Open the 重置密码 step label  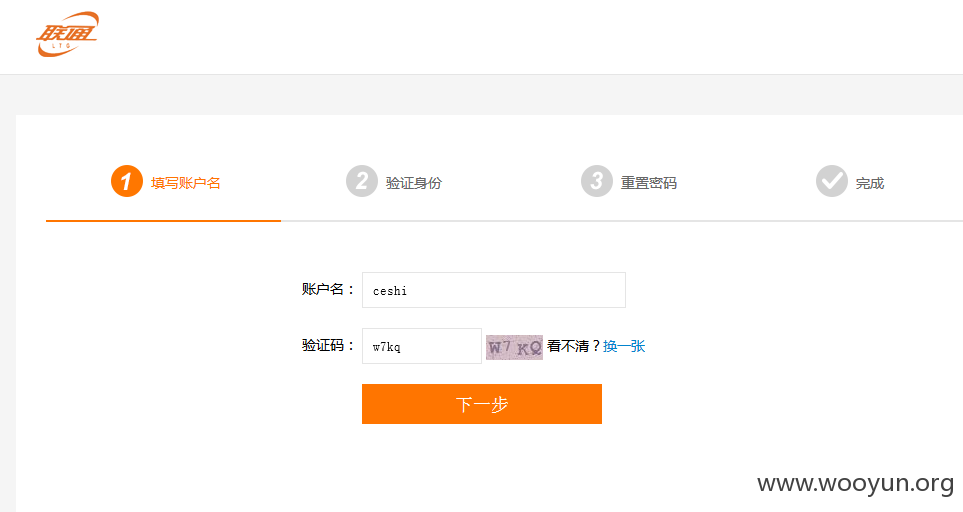[649, 183]
